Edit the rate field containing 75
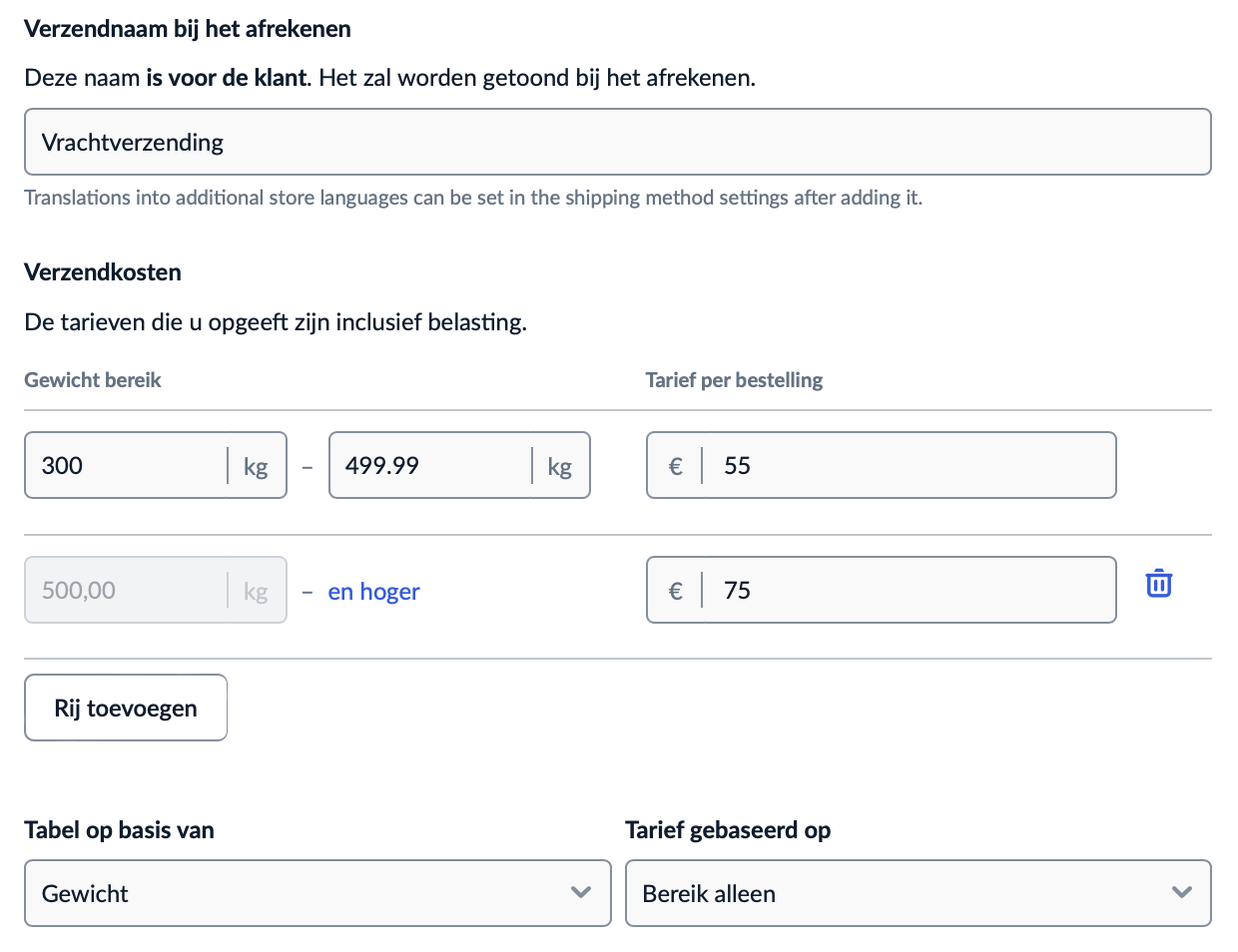This screenshot has height=952, width=1238. [909, 590]
